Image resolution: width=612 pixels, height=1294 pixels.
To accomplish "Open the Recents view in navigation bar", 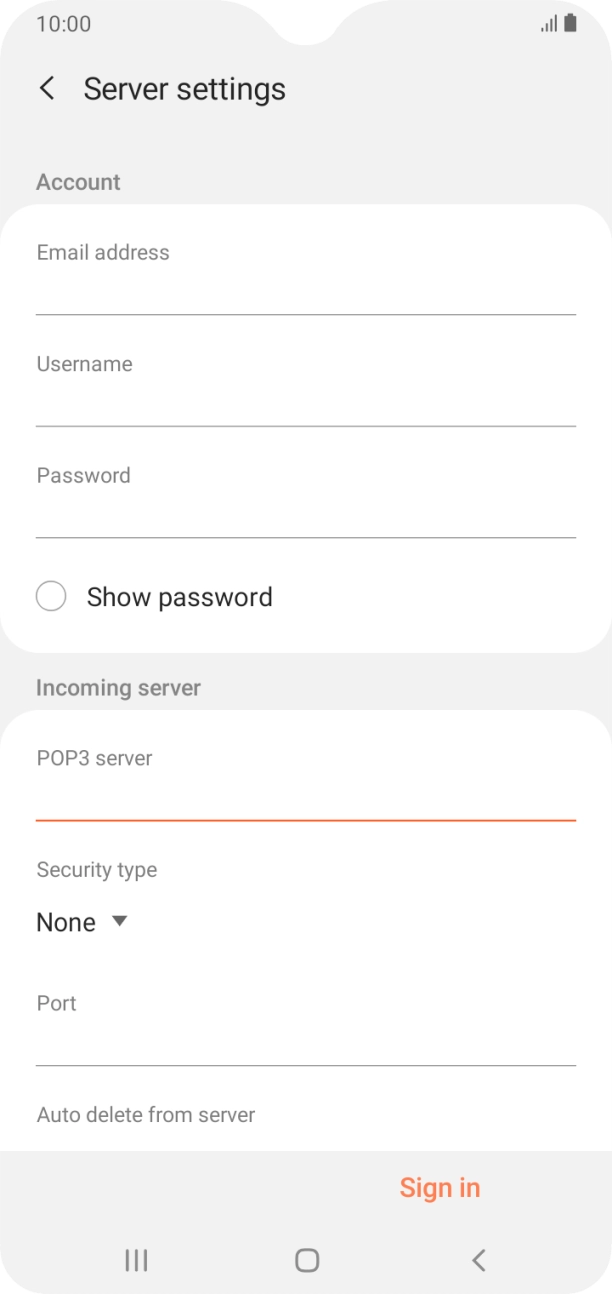I will point(135,1260).
